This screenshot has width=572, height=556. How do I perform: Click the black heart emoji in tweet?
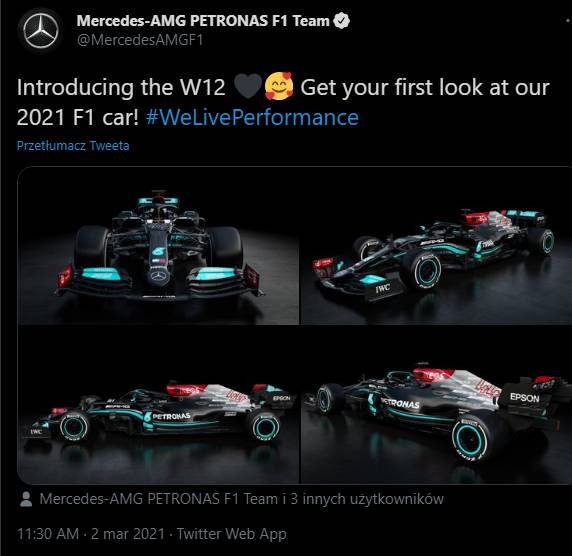point(248,86)
